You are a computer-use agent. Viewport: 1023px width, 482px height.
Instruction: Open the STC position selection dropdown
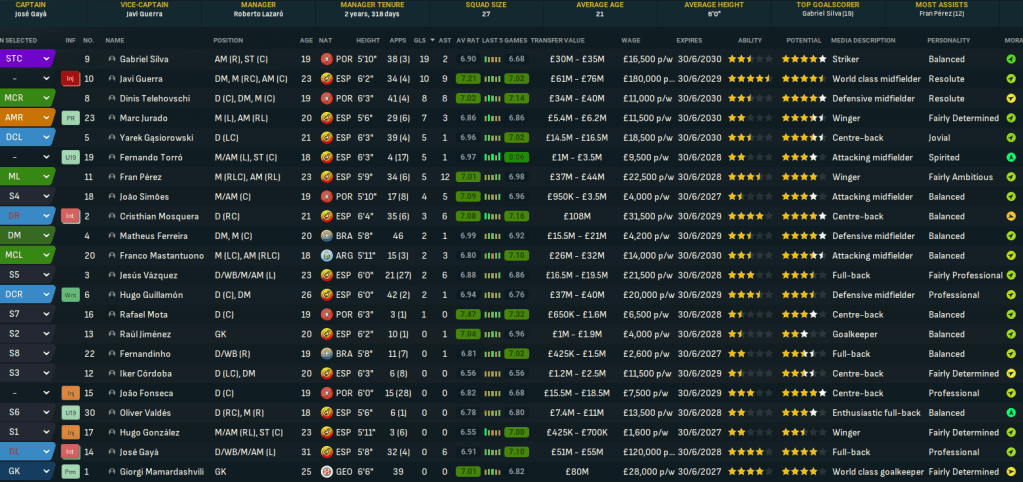pos(46,59)
